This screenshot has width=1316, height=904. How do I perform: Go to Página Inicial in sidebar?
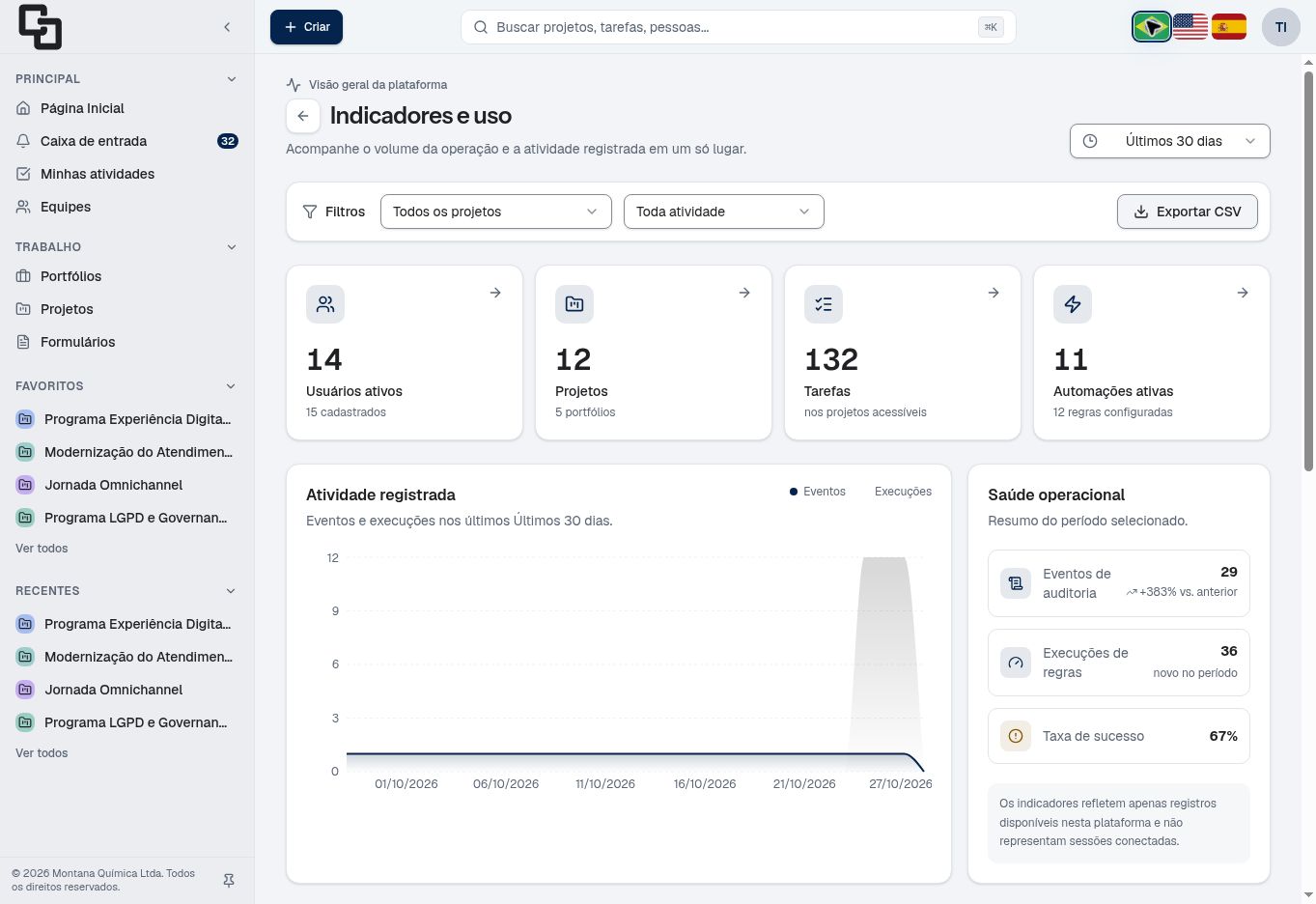coord(126,108)
